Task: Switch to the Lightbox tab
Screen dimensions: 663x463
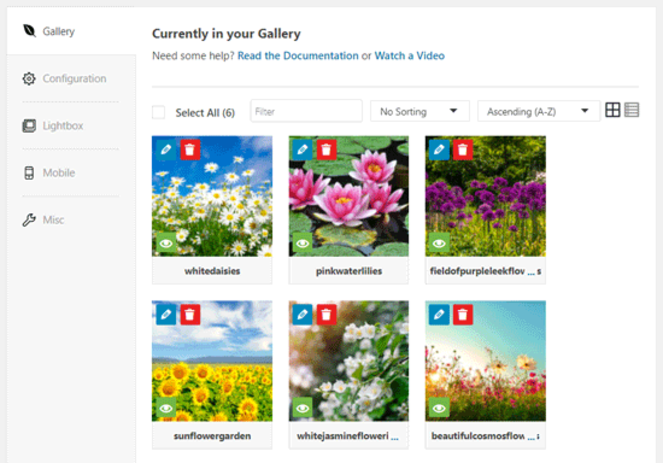Action: click(x=62, y=126)
